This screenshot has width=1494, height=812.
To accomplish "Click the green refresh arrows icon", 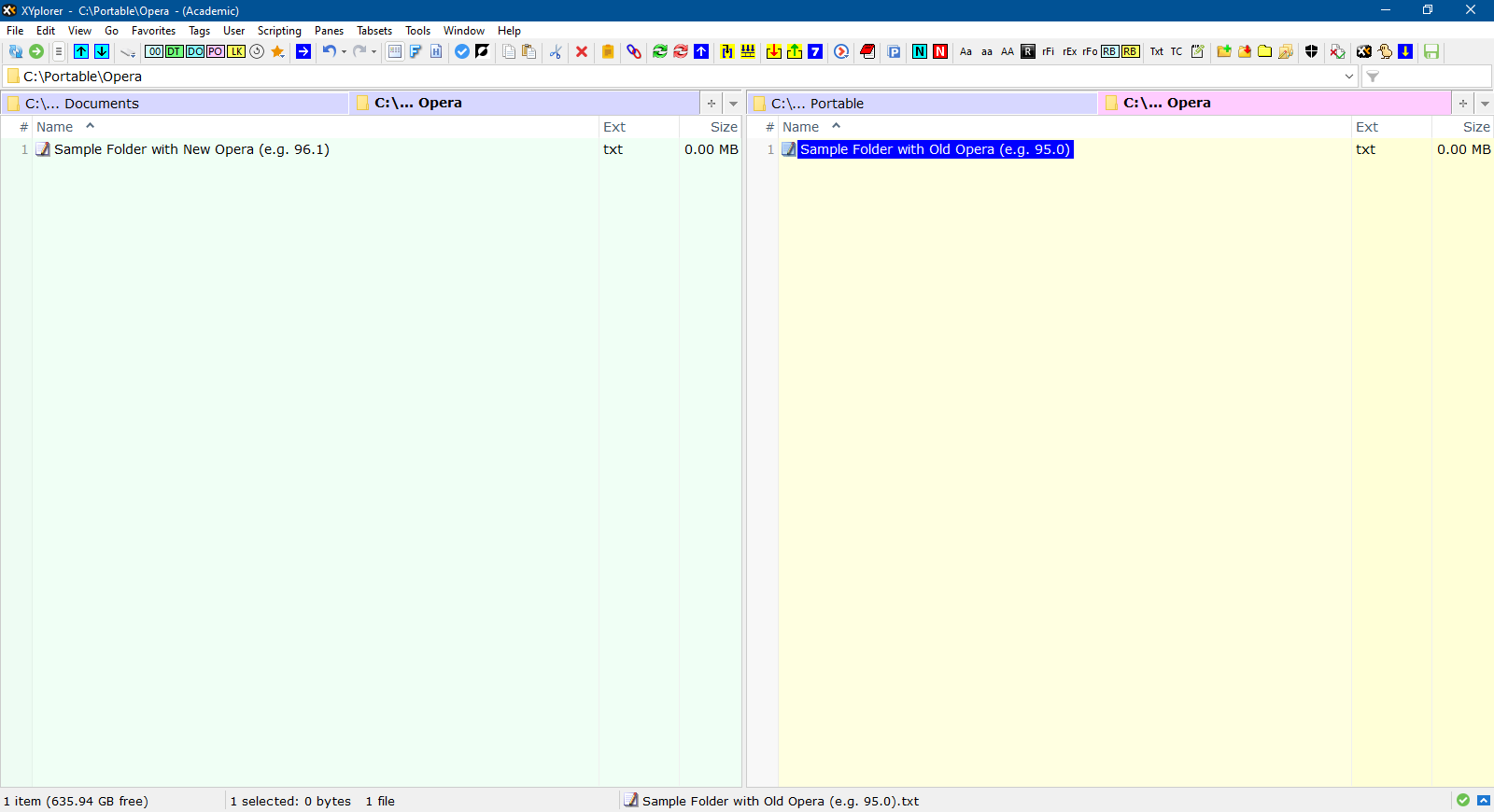I will [660, 51].
